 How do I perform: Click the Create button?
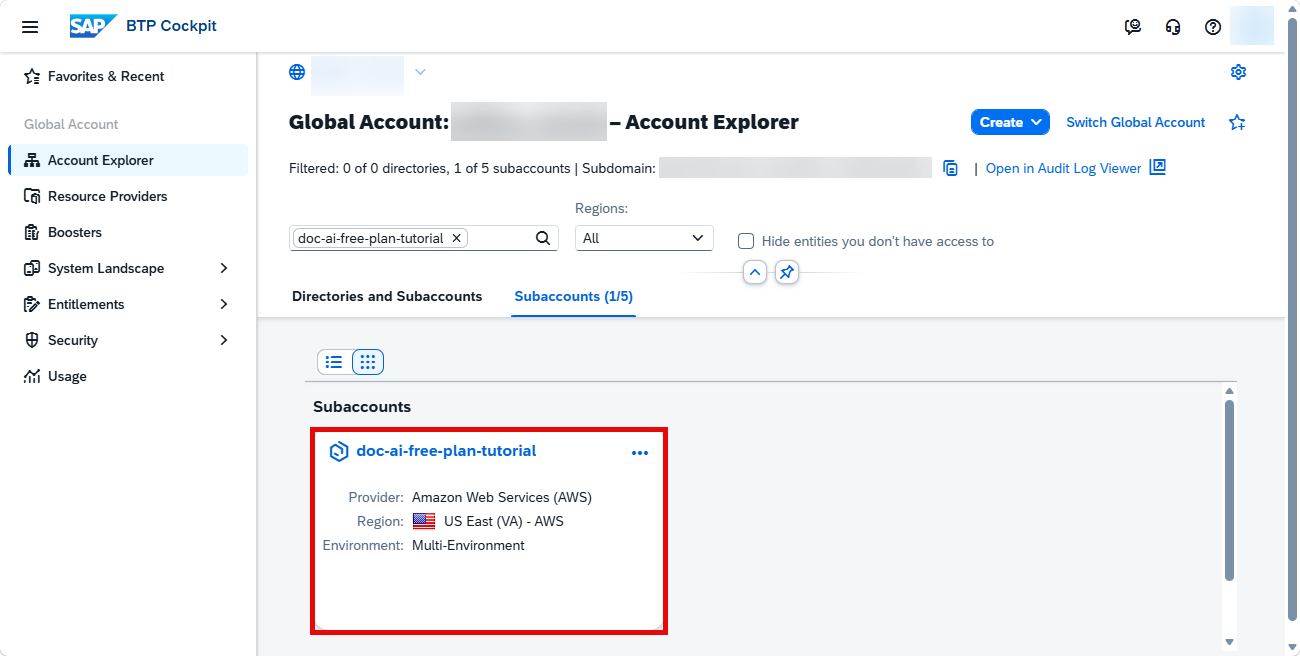pyautogui.click(x=1010, y=122)
